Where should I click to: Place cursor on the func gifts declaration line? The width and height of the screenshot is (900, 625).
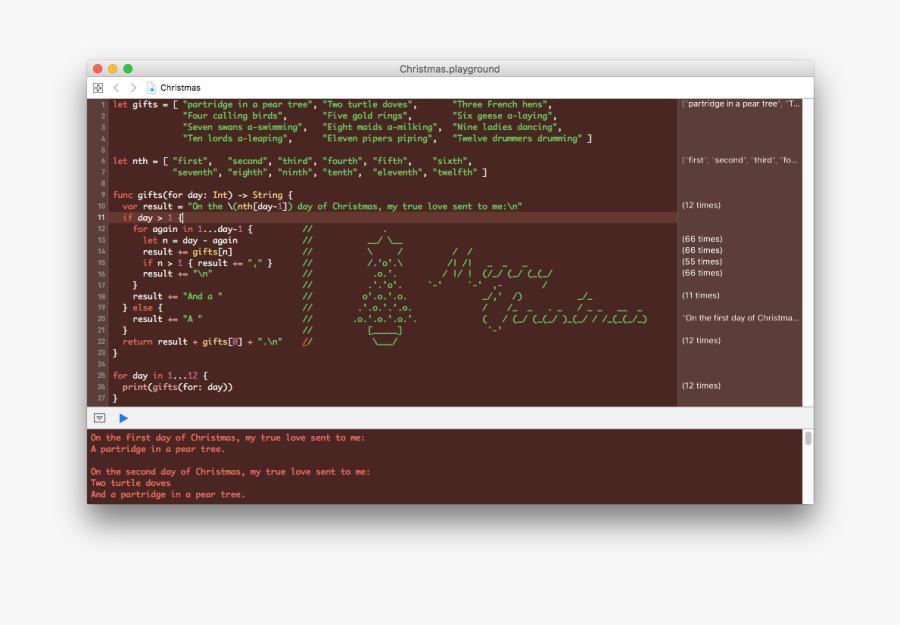coord(202,194)
